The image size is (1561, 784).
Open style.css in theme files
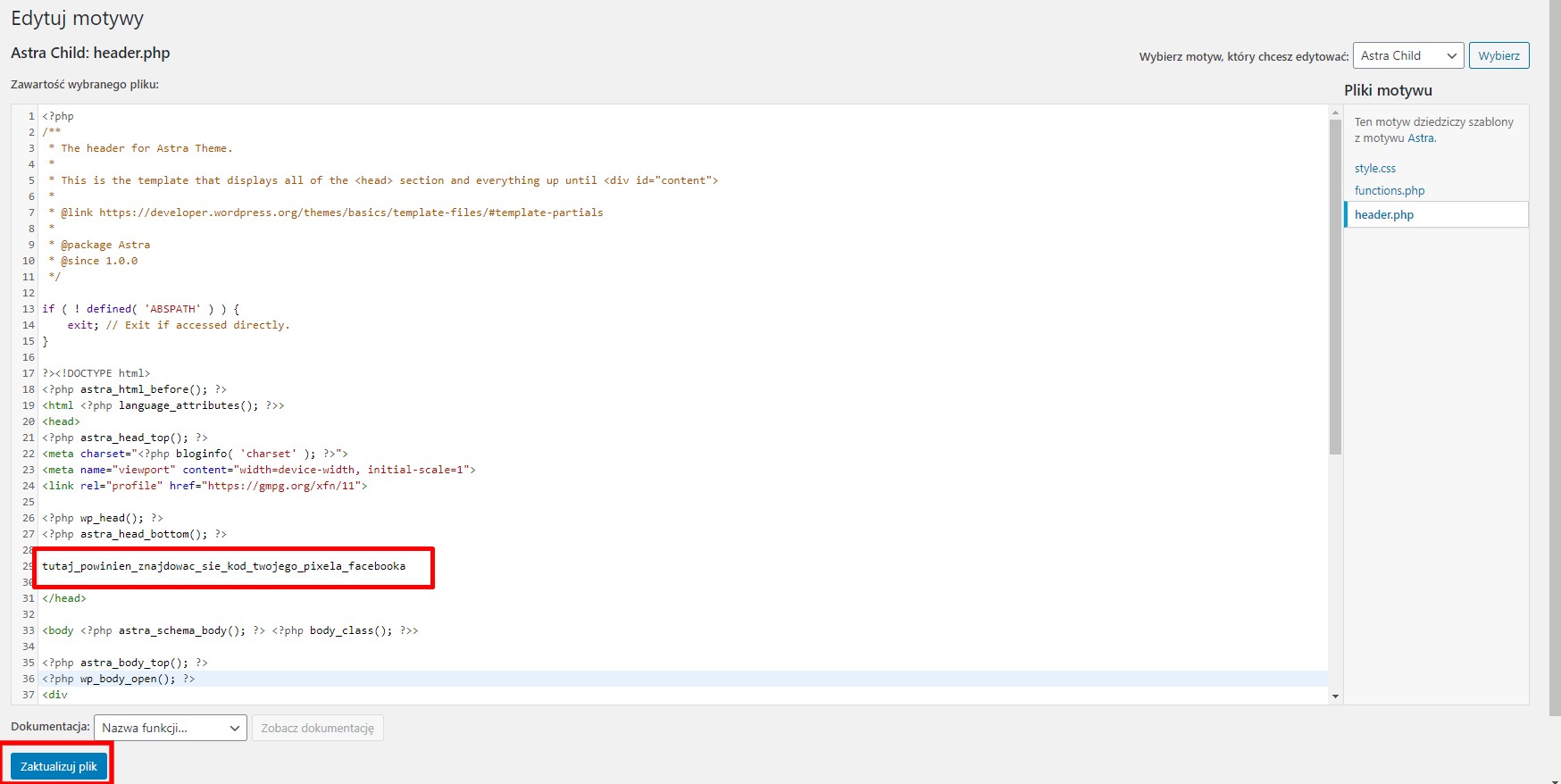pos(1375,168)
